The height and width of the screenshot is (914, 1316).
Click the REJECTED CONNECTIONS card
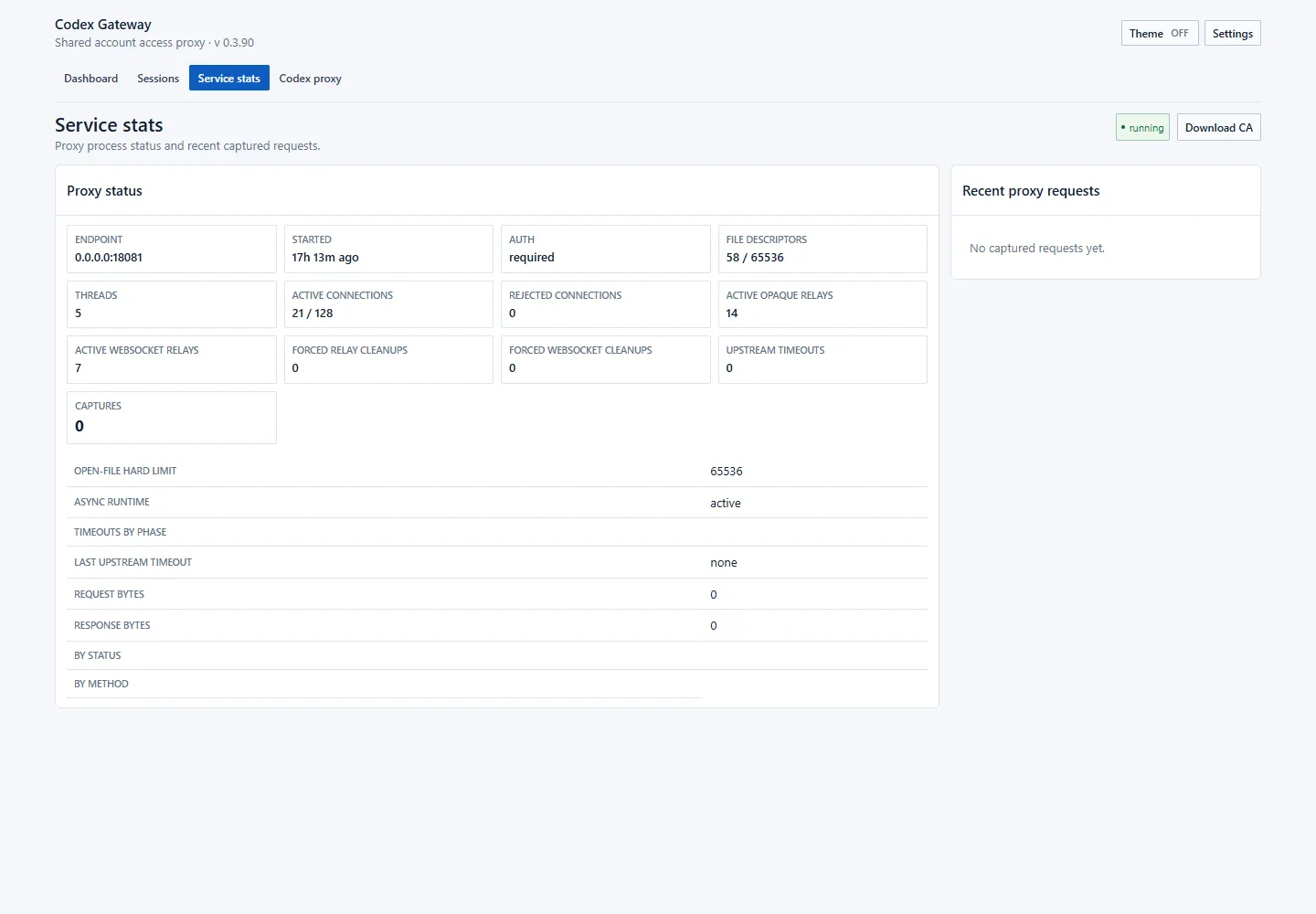(605, 304)
